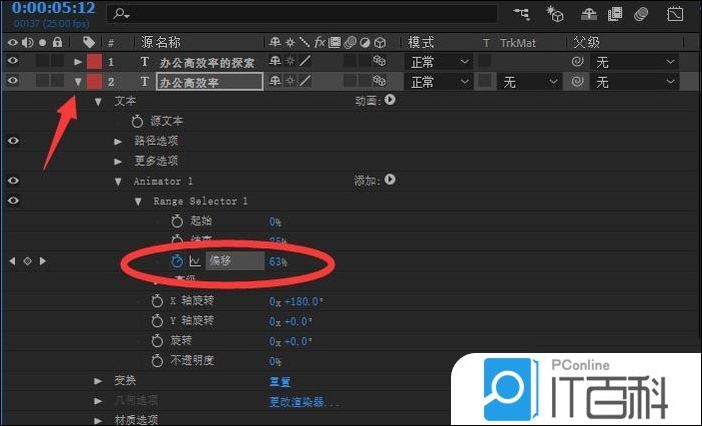This screenshot has width=702, height=426.
Task: Include 偏移 property in graph editor set
Action: 195,261
